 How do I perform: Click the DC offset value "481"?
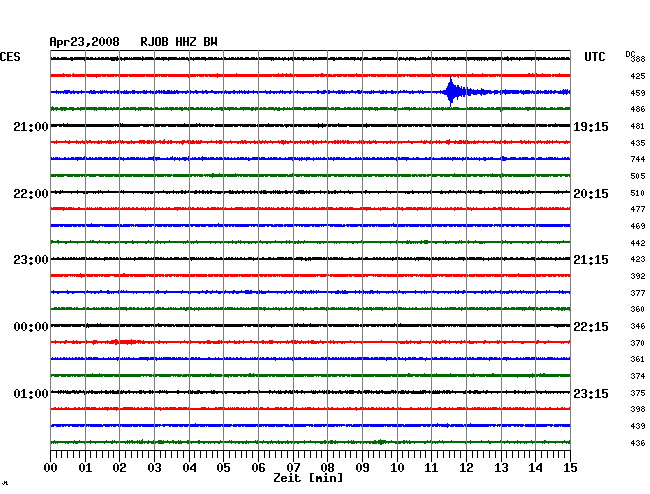pyautogui.click(x=638, y=126)
